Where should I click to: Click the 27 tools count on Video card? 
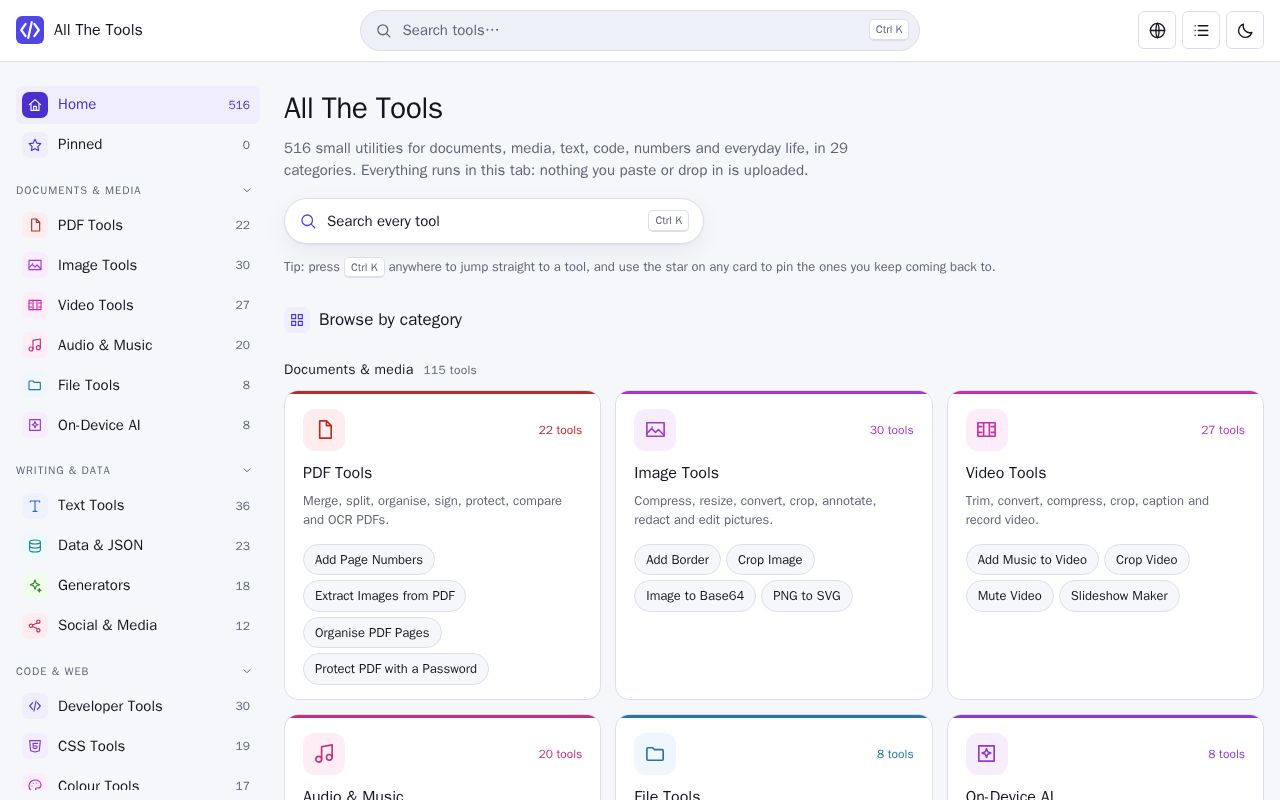click(x=1223, y=430)
